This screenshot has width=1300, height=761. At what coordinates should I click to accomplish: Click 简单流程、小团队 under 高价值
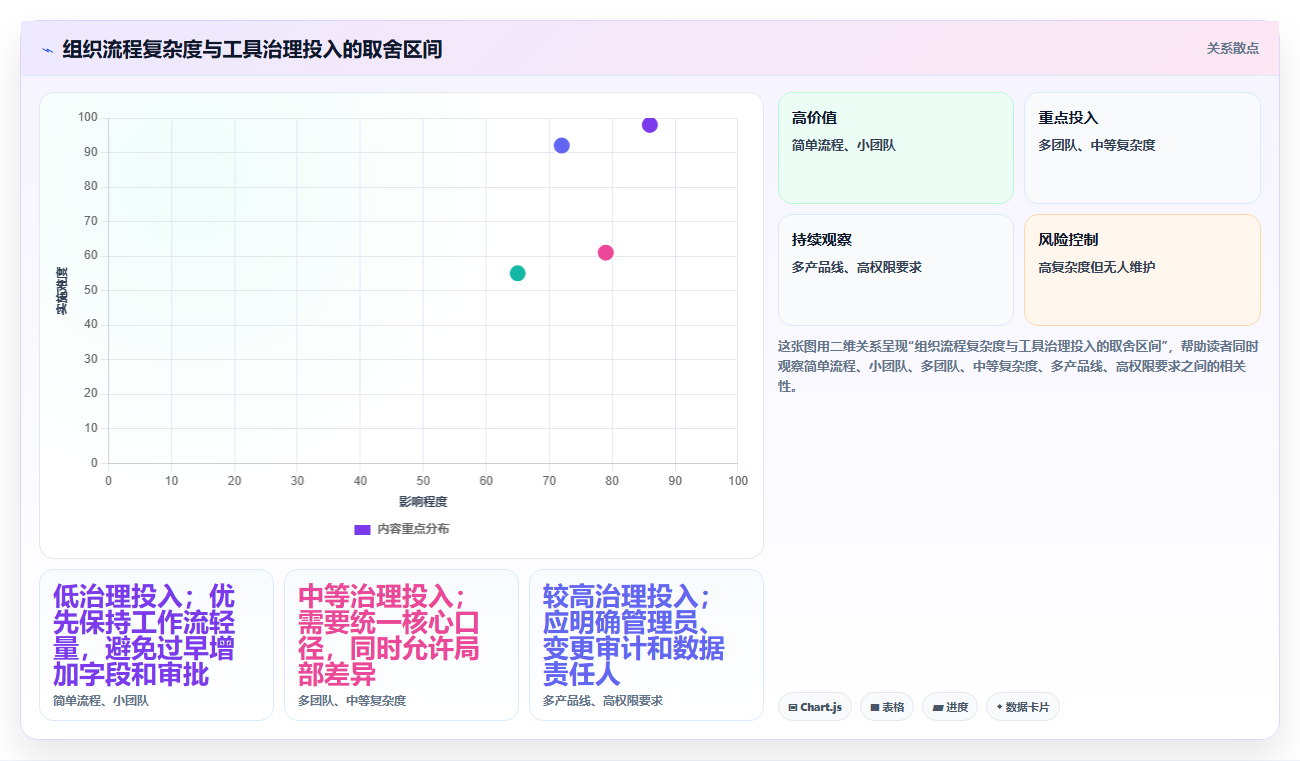coord(843,145)
